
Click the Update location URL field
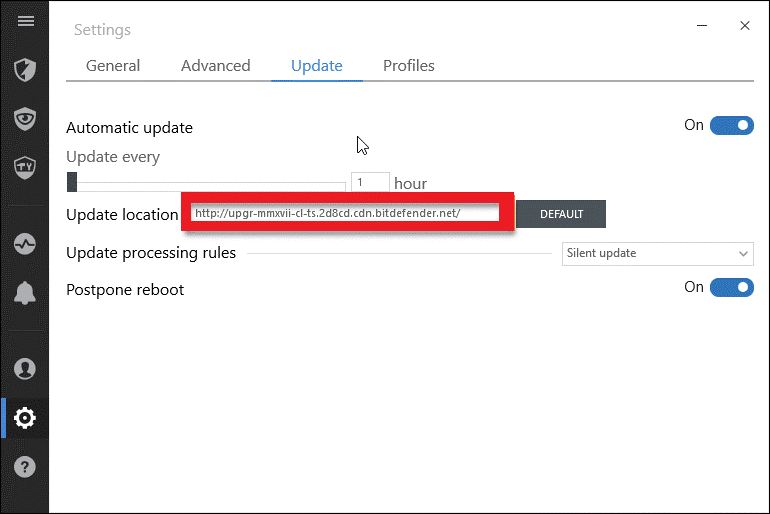[x=345, y=213]
